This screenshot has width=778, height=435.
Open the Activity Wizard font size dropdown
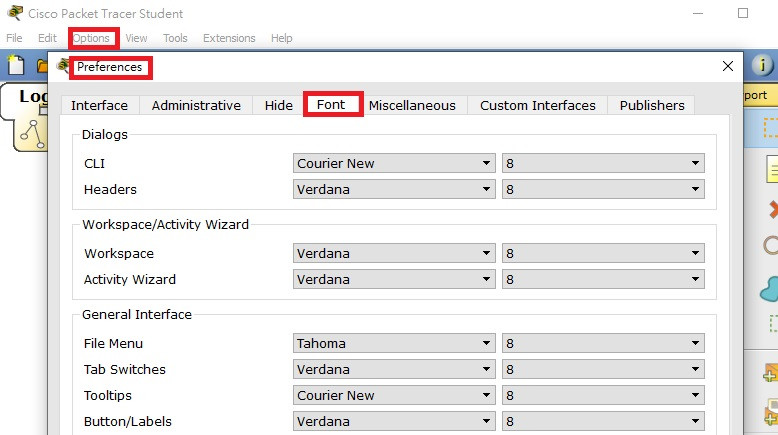coord(603,279)
